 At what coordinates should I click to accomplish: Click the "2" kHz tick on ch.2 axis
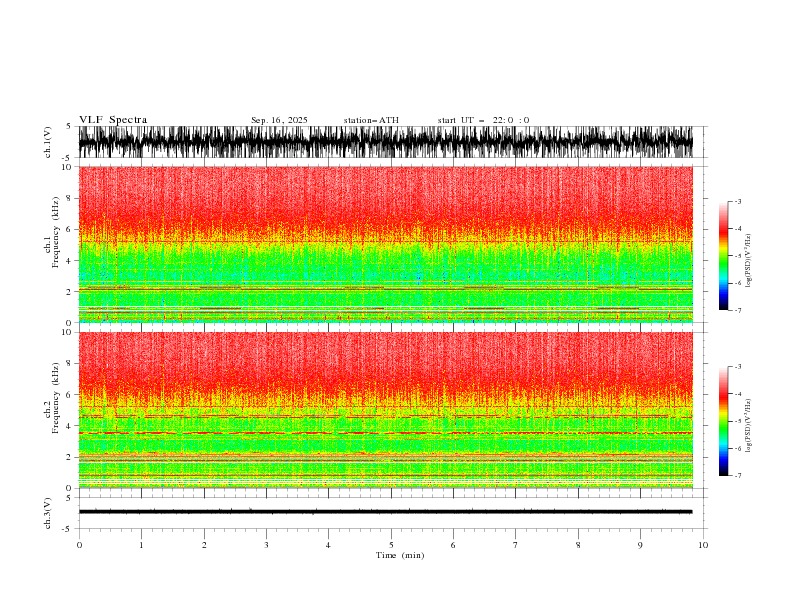point(69,457)
